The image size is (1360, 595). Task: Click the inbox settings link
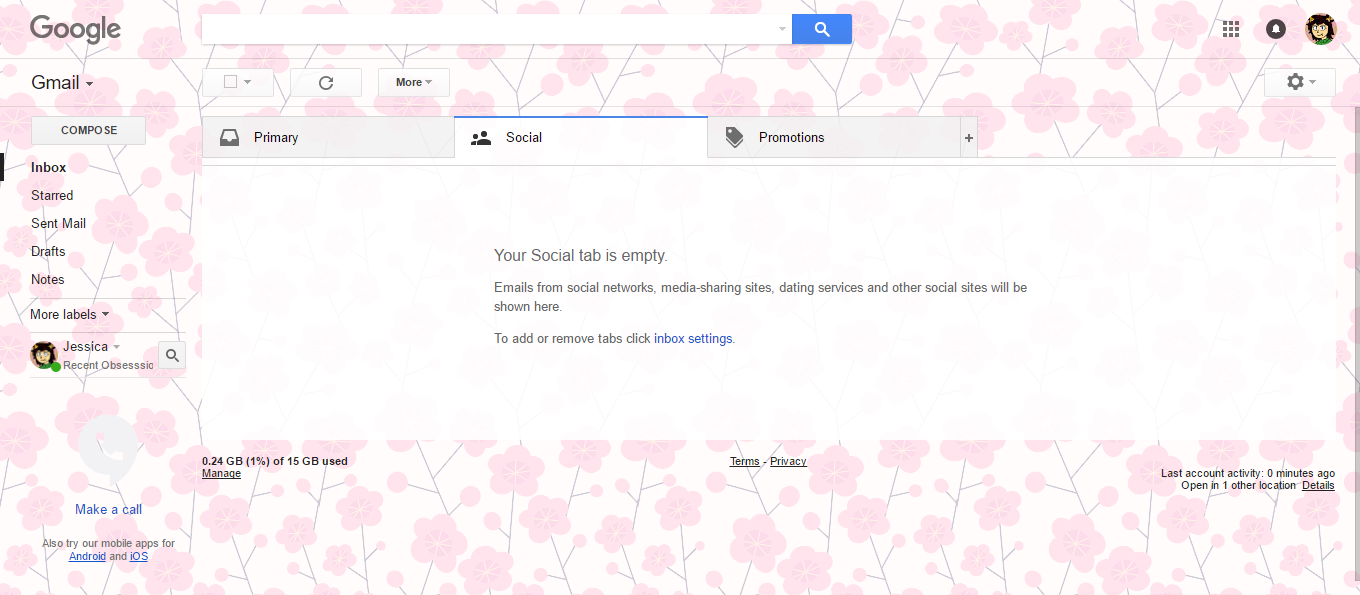pos(693,339)
